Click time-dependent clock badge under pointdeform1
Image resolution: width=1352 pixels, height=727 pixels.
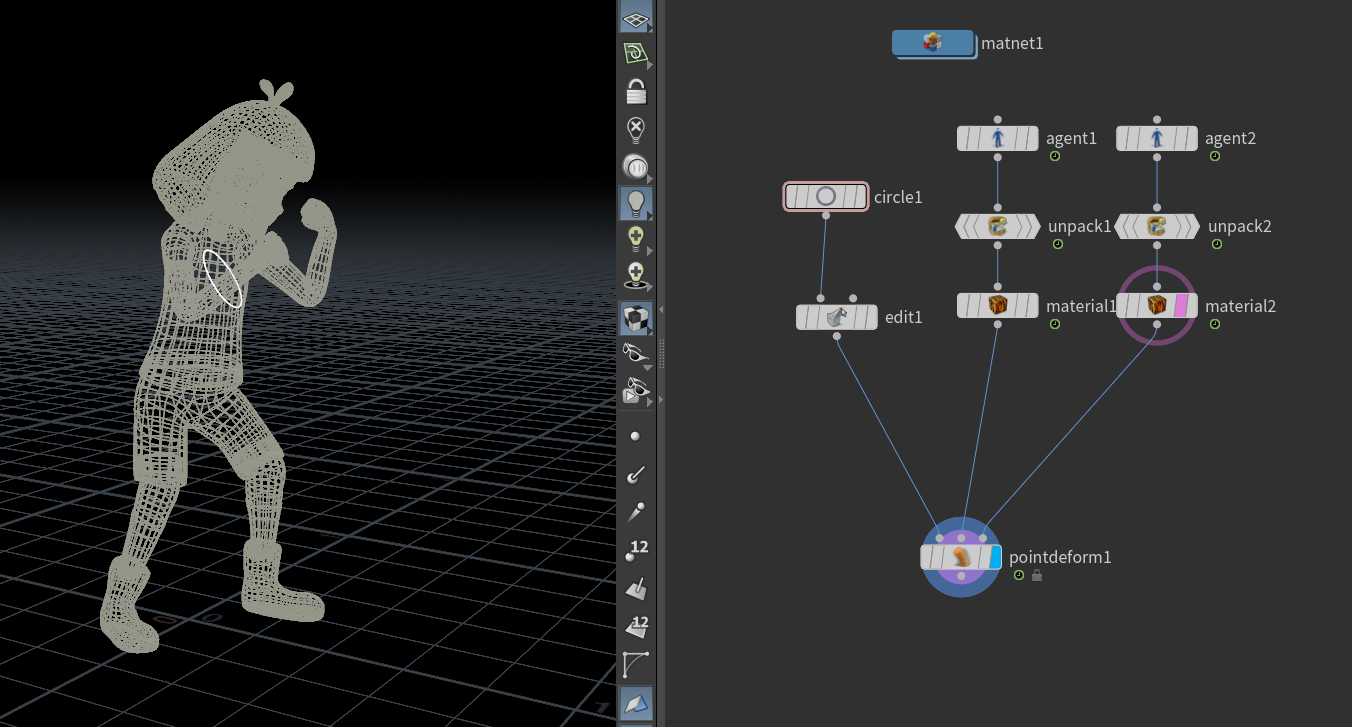[x=1019, y=576]
